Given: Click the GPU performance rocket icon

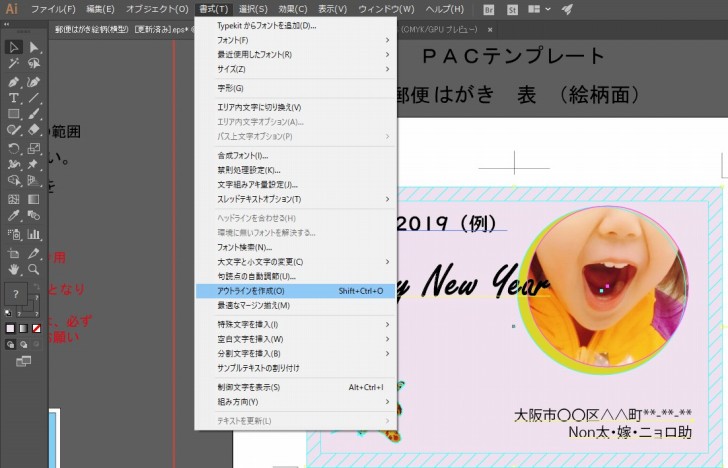Looking at the screenshot, I should [567, 9].
